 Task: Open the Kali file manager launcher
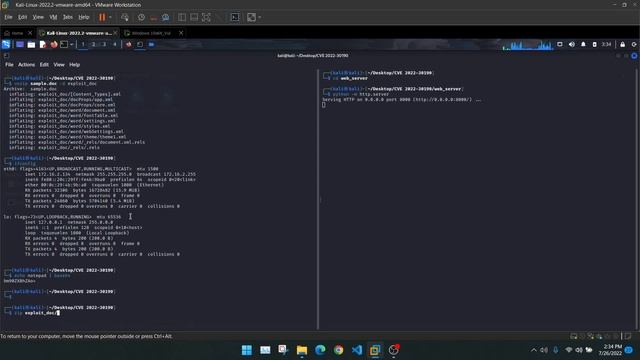pos(31,44)
